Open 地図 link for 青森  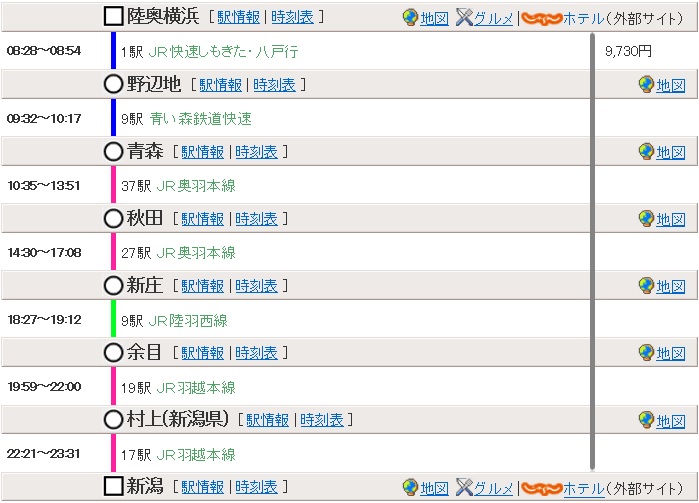[670, 153]
